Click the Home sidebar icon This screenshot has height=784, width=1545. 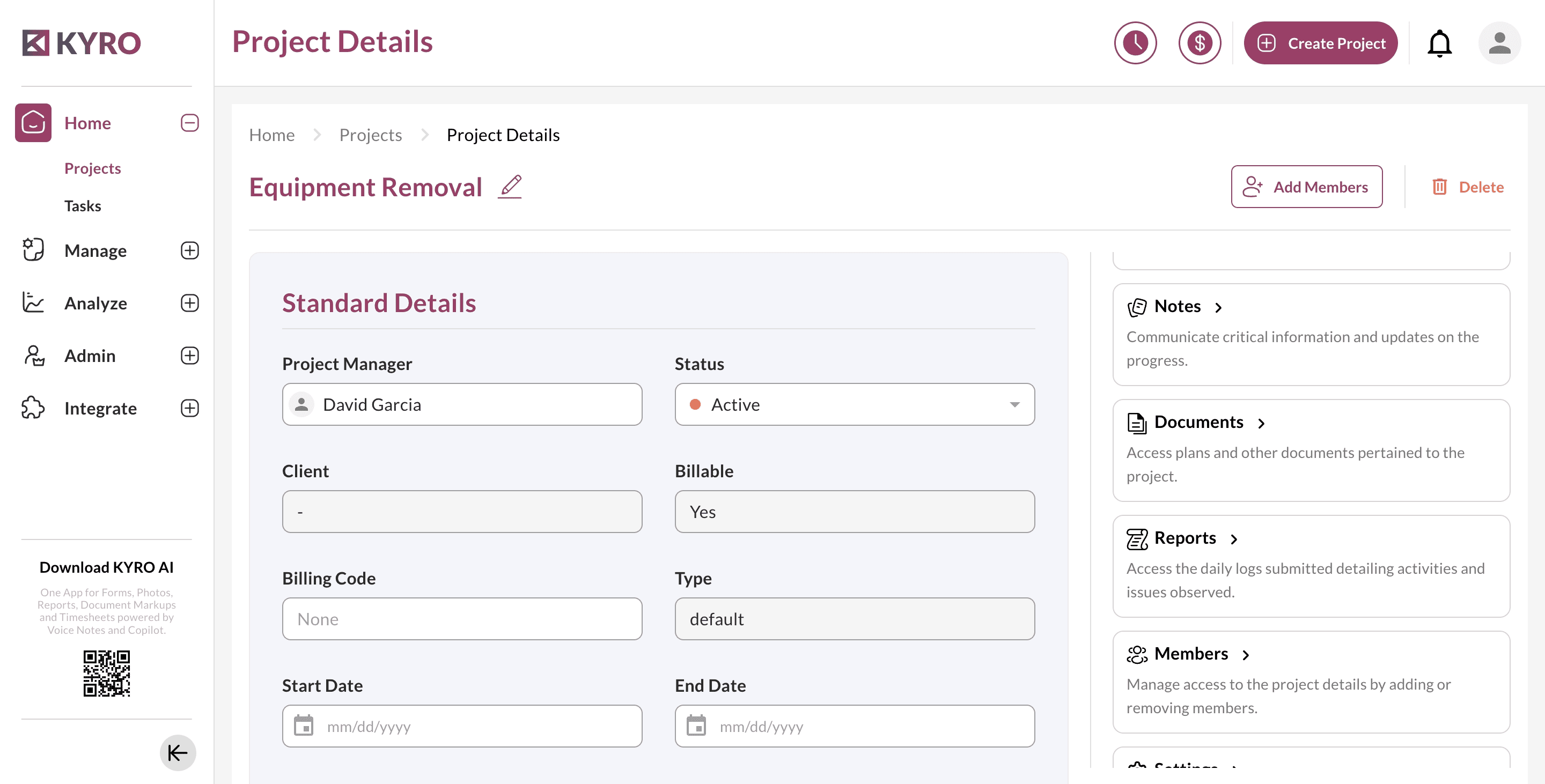pos(33,123)
